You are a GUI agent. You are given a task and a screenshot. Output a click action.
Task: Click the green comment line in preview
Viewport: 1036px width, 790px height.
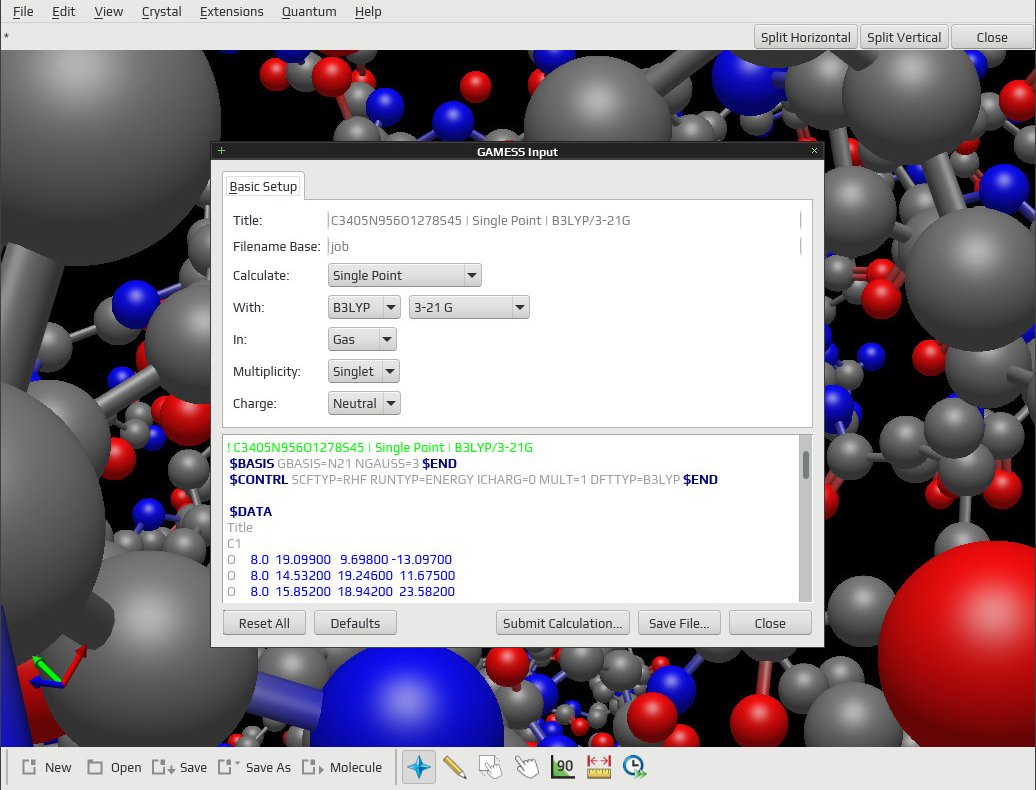tap(380, 447)
